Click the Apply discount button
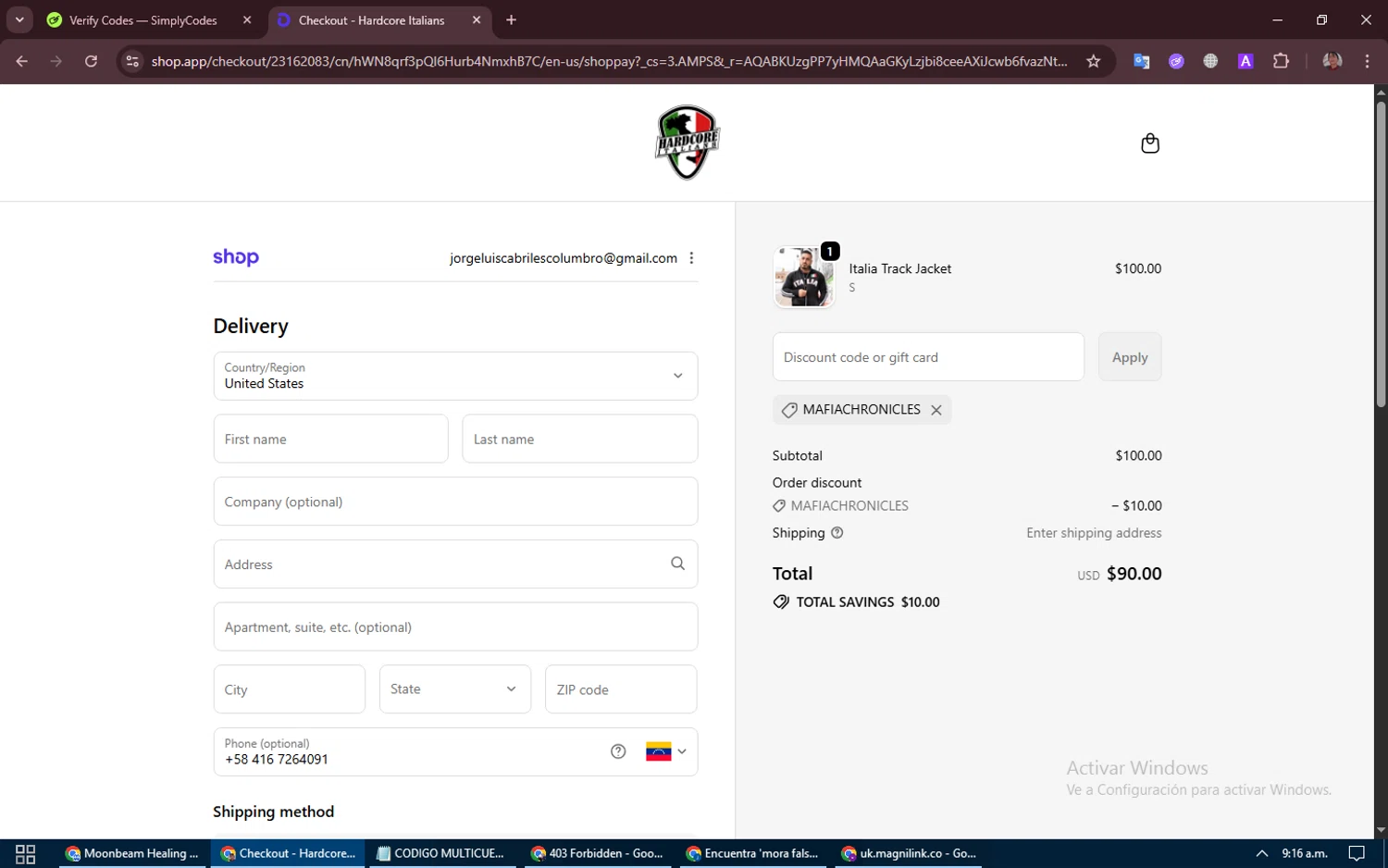The width and height of the screenshot is (1388, 868). 1130,357
